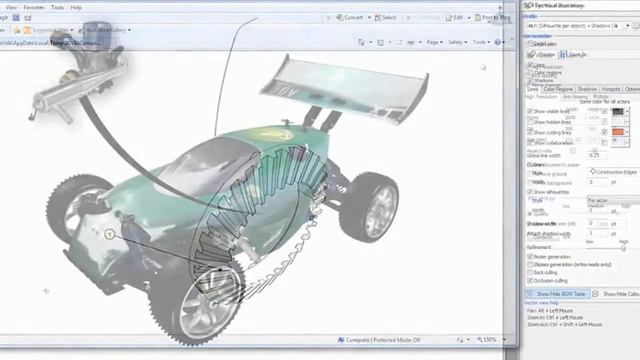Open the Convert dropdown arrow

(369, 18)
